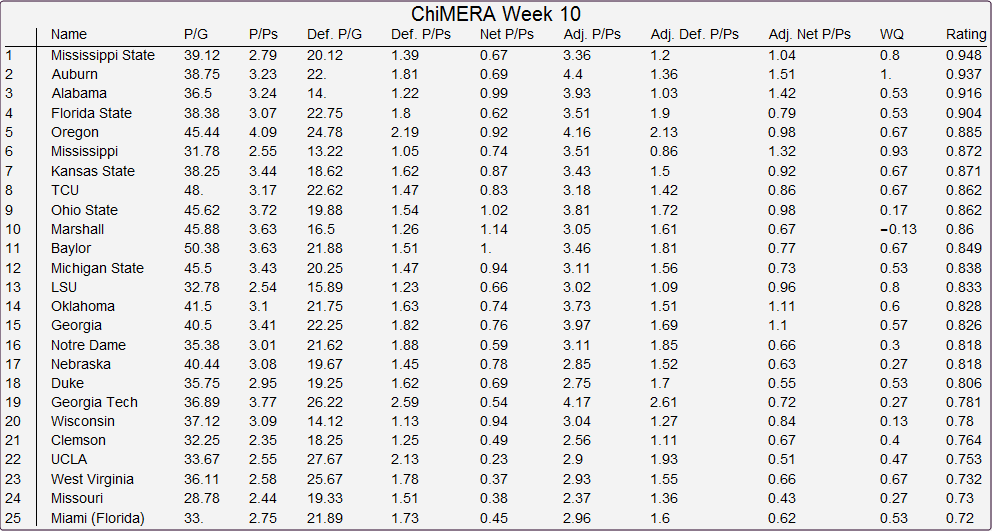Click the ChiMERA Week 10 title
The image size is (992, 532).
[495, 14]
